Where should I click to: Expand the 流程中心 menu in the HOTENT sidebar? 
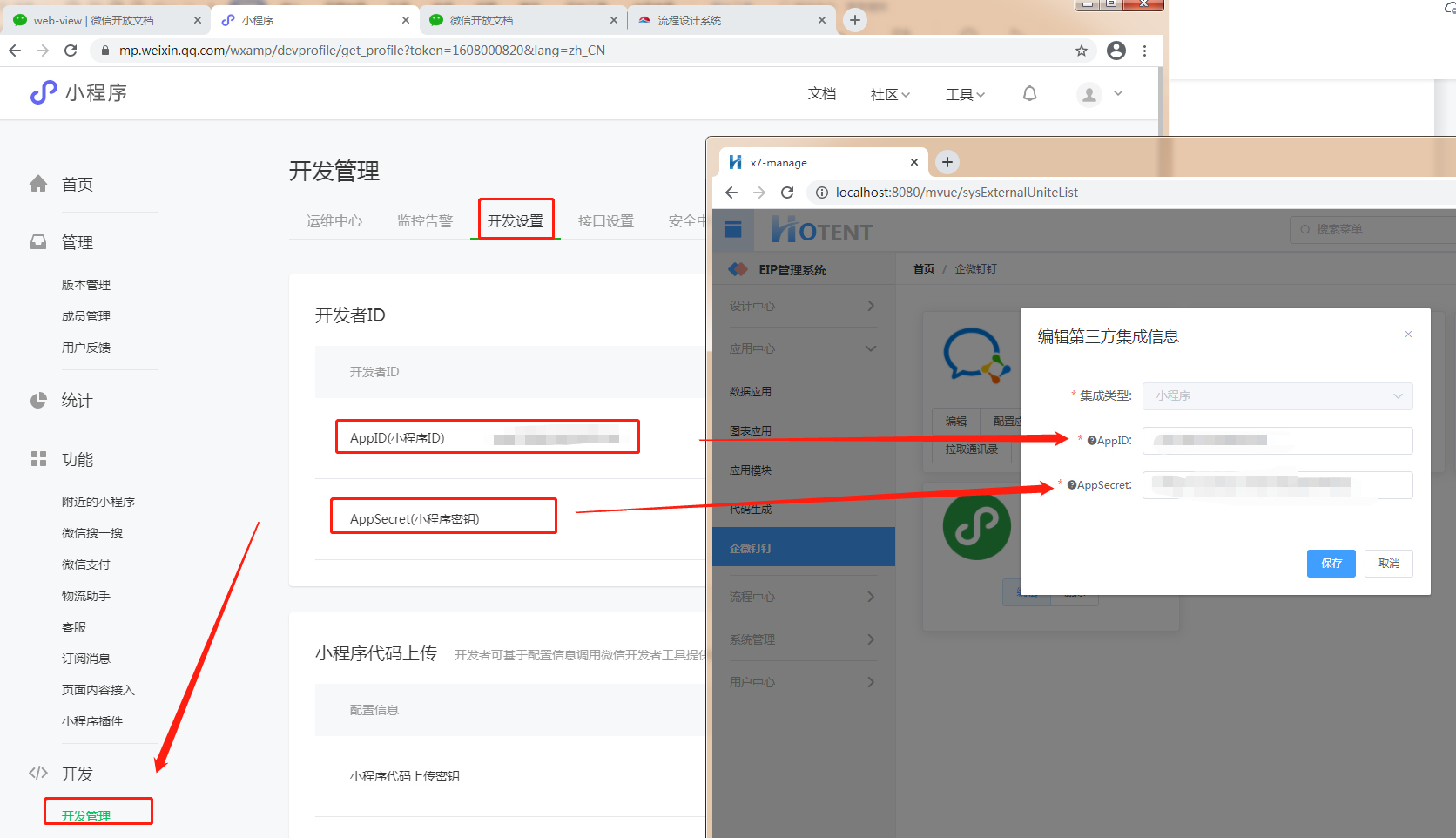click(803, 597)
